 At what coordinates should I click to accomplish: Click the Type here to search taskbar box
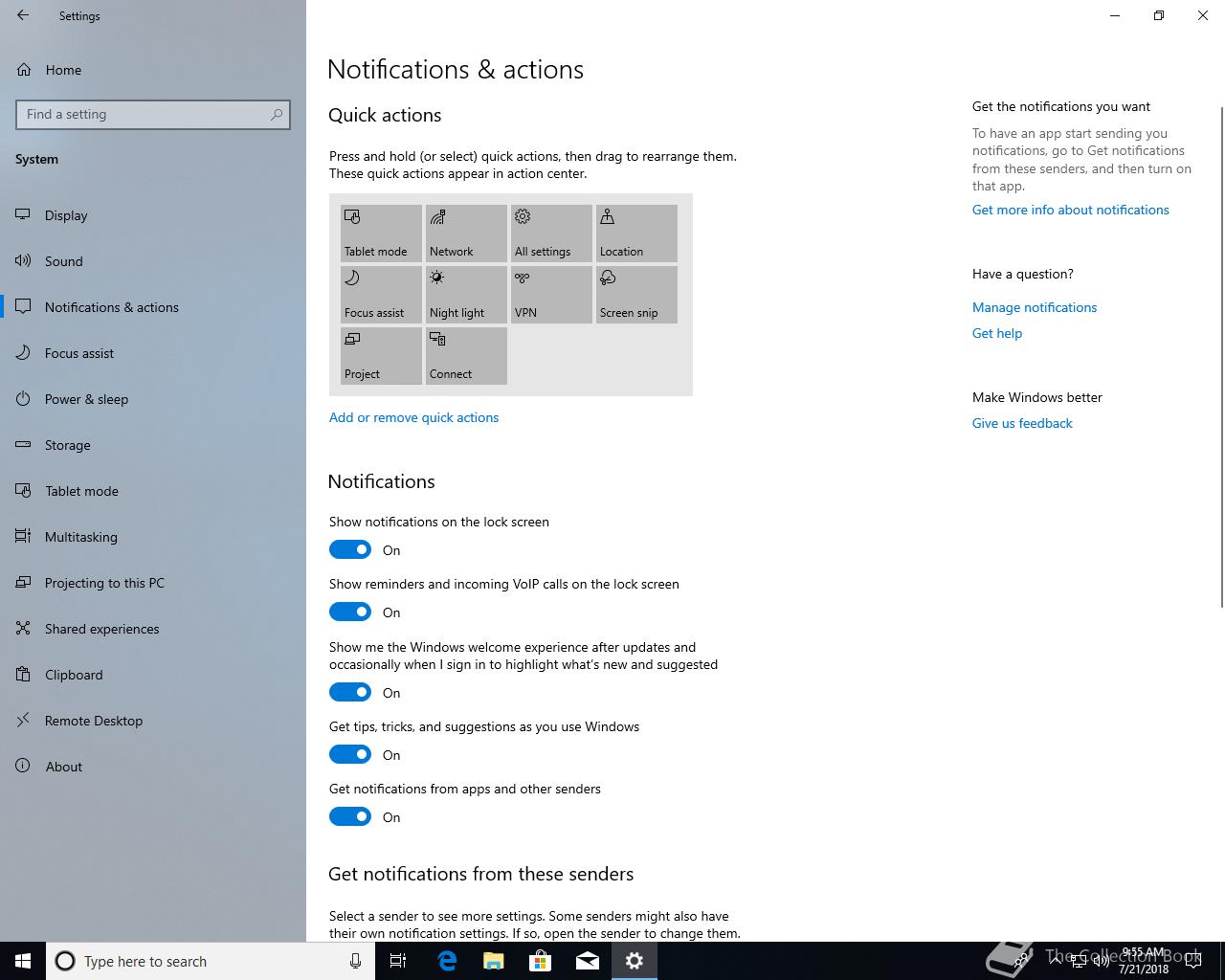[x=210, y=961]
